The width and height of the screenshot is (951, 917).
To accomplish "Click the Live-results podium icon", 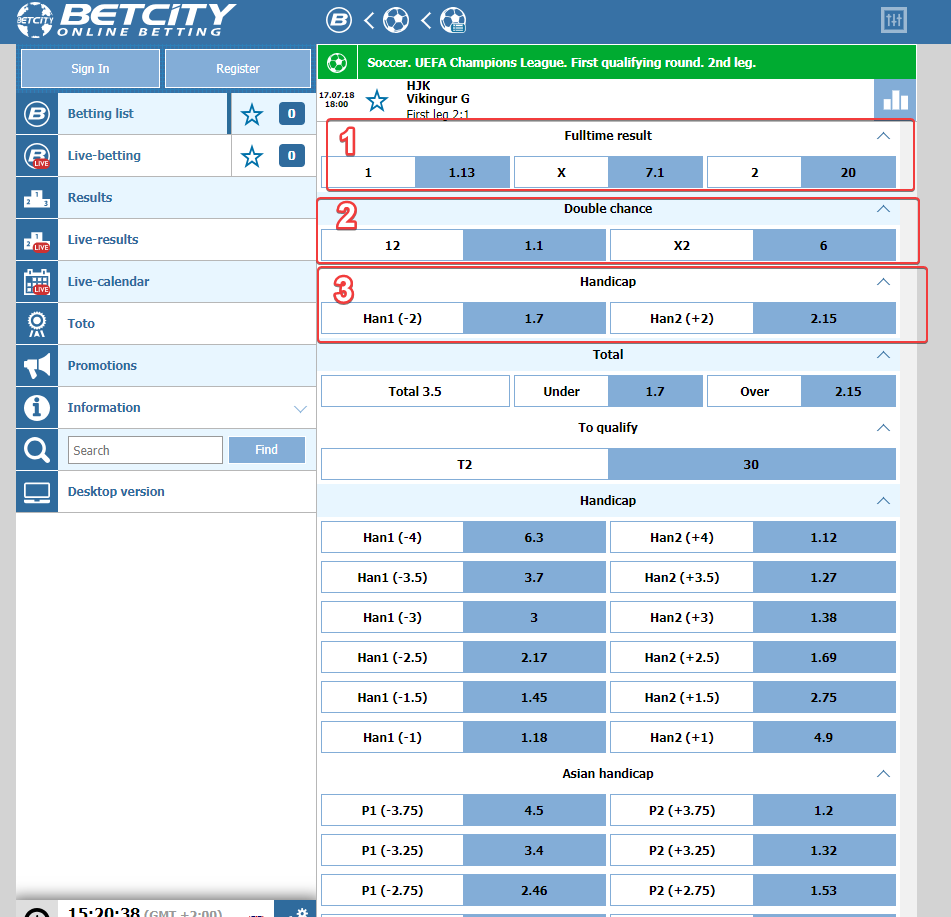I will [37, 240].
